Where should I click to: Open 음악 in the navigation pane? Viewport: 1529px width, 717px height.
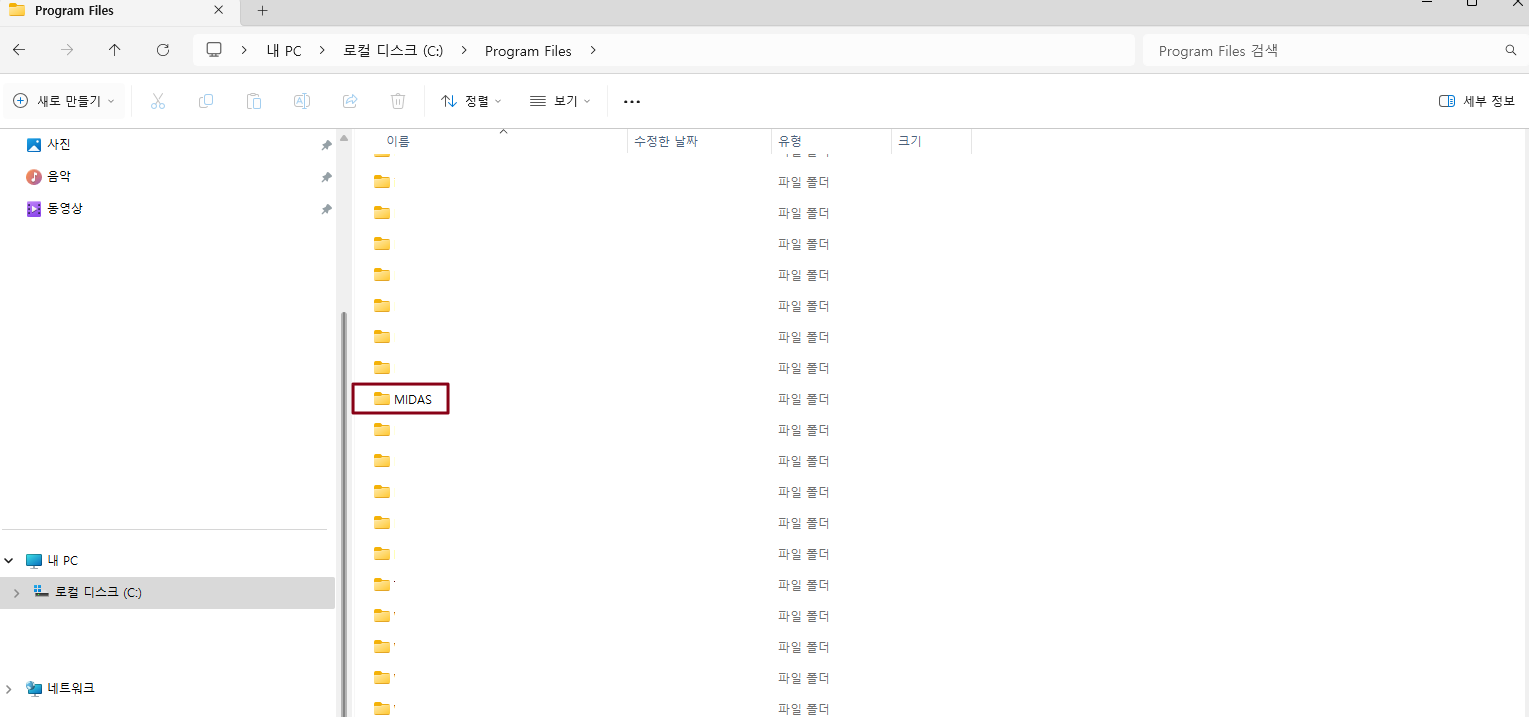[59, 177]
